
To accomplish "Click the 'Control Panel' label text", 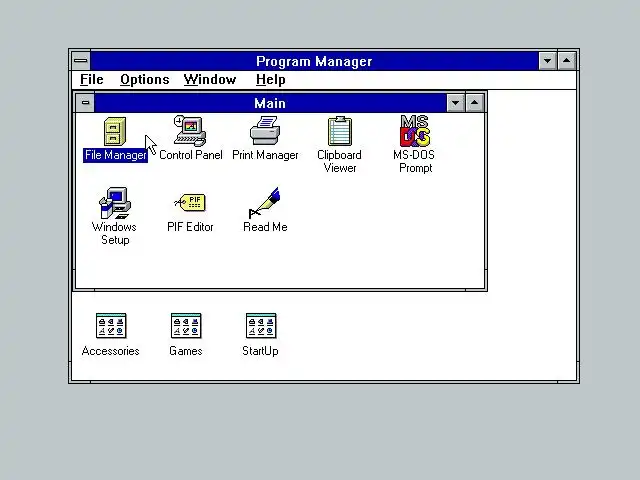I will click(x=191, y=155).
